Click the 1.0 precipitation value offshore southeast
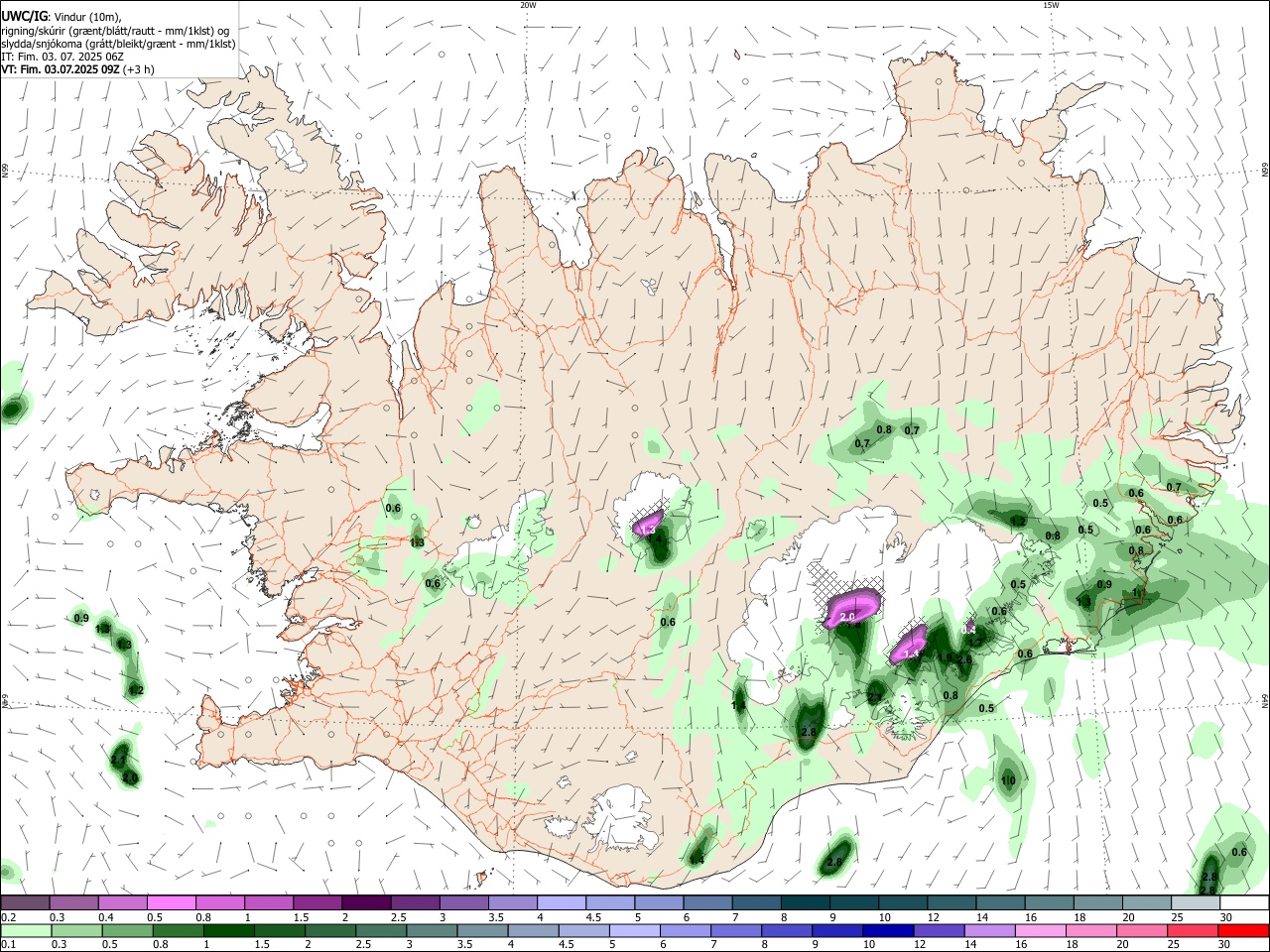Viewport: 1270px width, 952px height. coord(1008,780)
